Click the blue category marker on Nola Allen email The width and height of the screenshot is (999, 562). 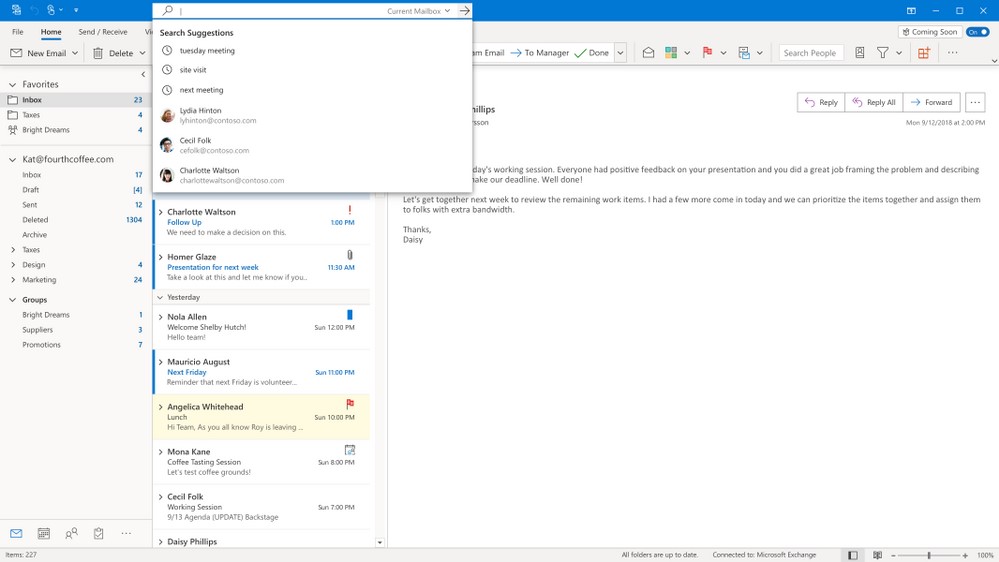(349, 315)
